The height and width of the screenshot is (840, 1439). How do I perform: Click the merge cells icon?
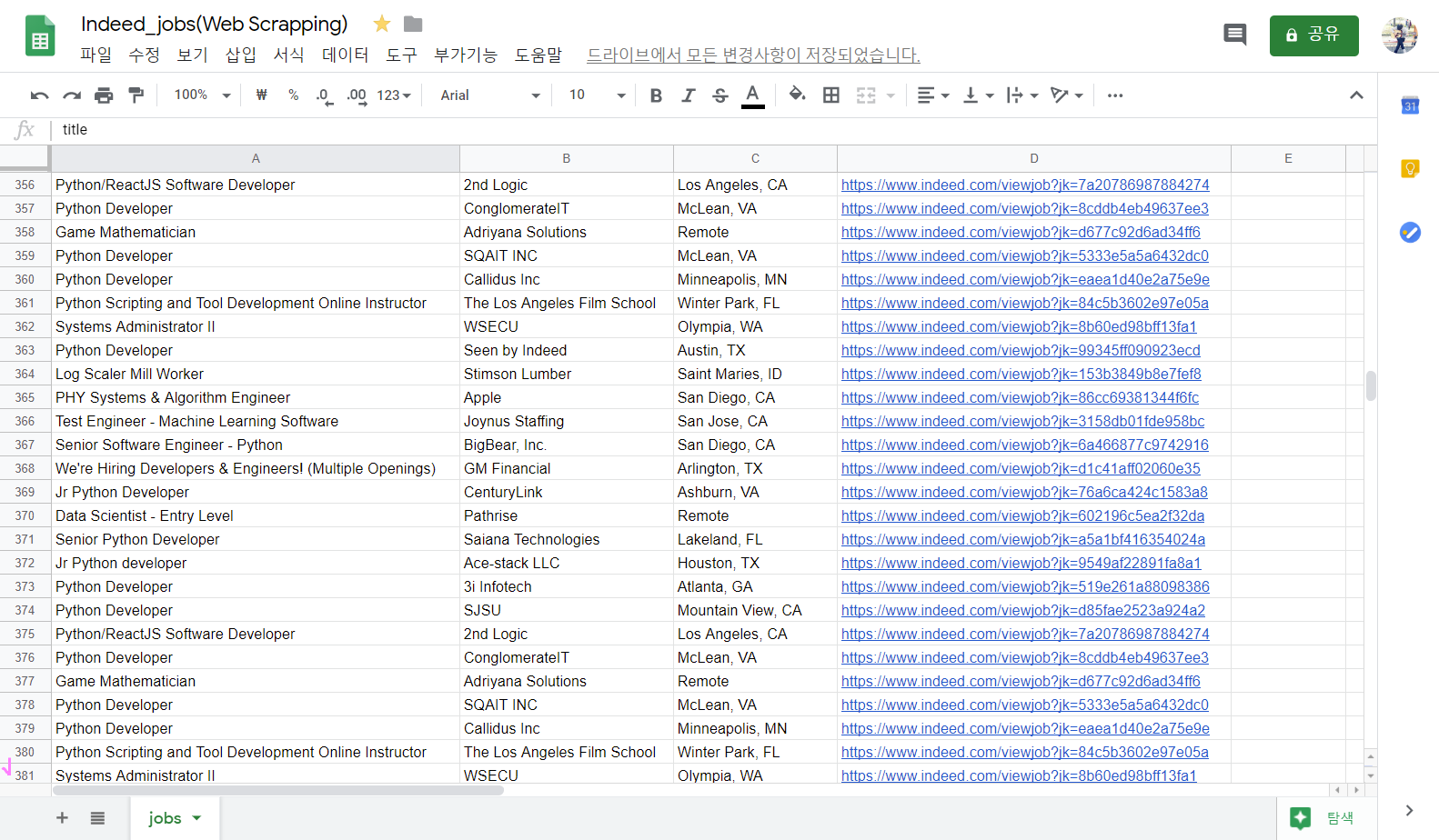866,95
